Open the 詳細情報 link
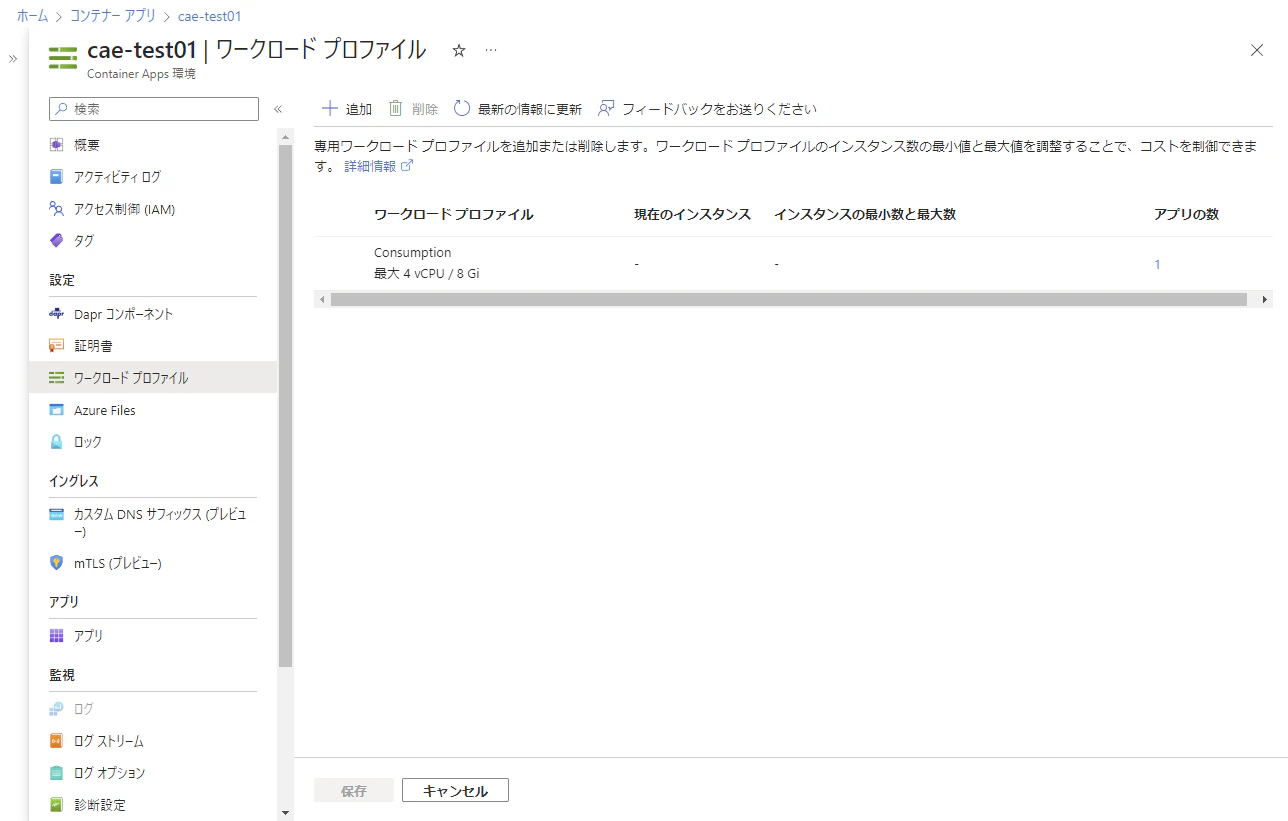This screenshot has height=821, width=1288. (x=378, y=166)
